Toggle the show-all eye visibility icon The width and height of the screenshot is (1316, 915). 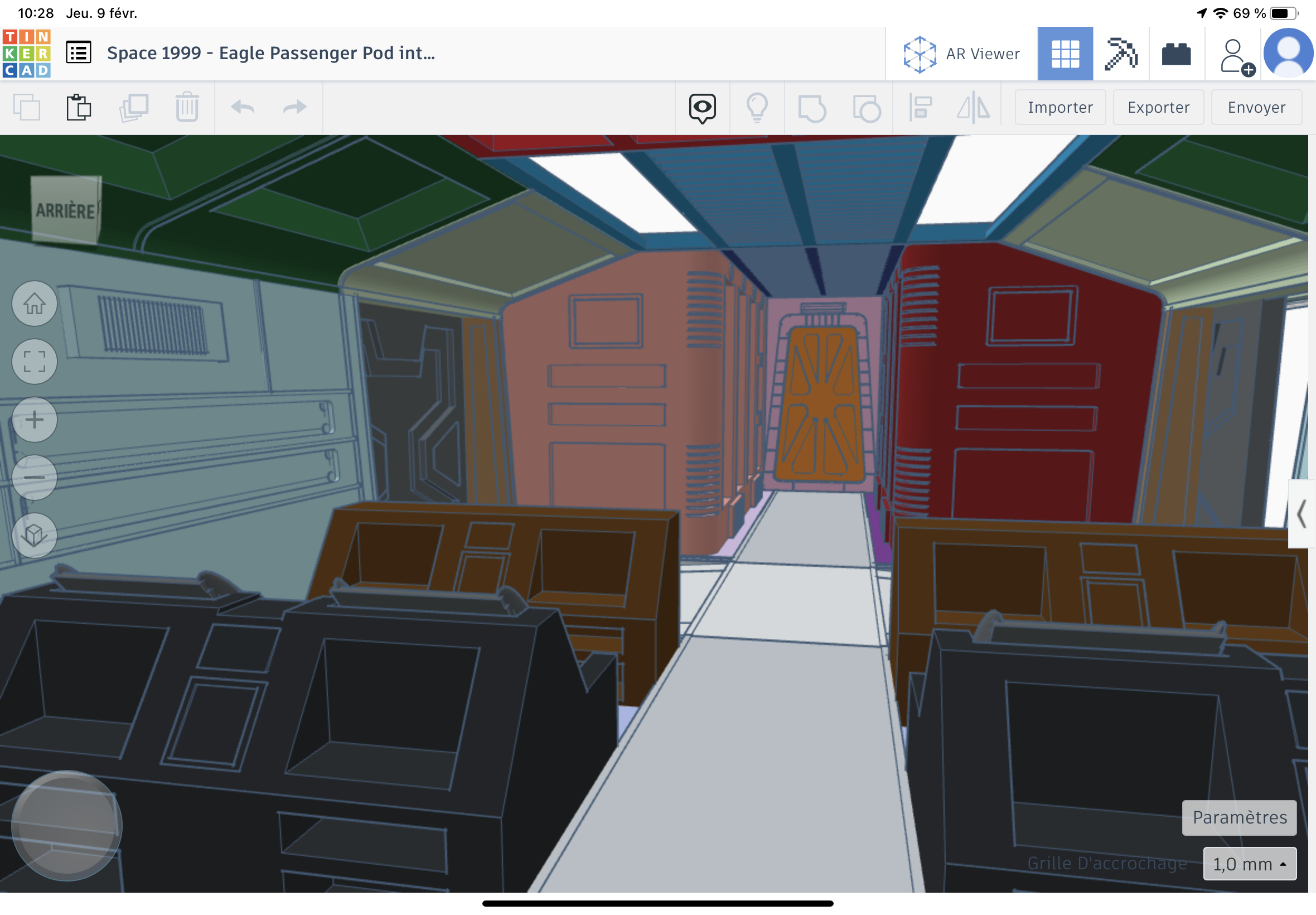[x=702, y=107]
